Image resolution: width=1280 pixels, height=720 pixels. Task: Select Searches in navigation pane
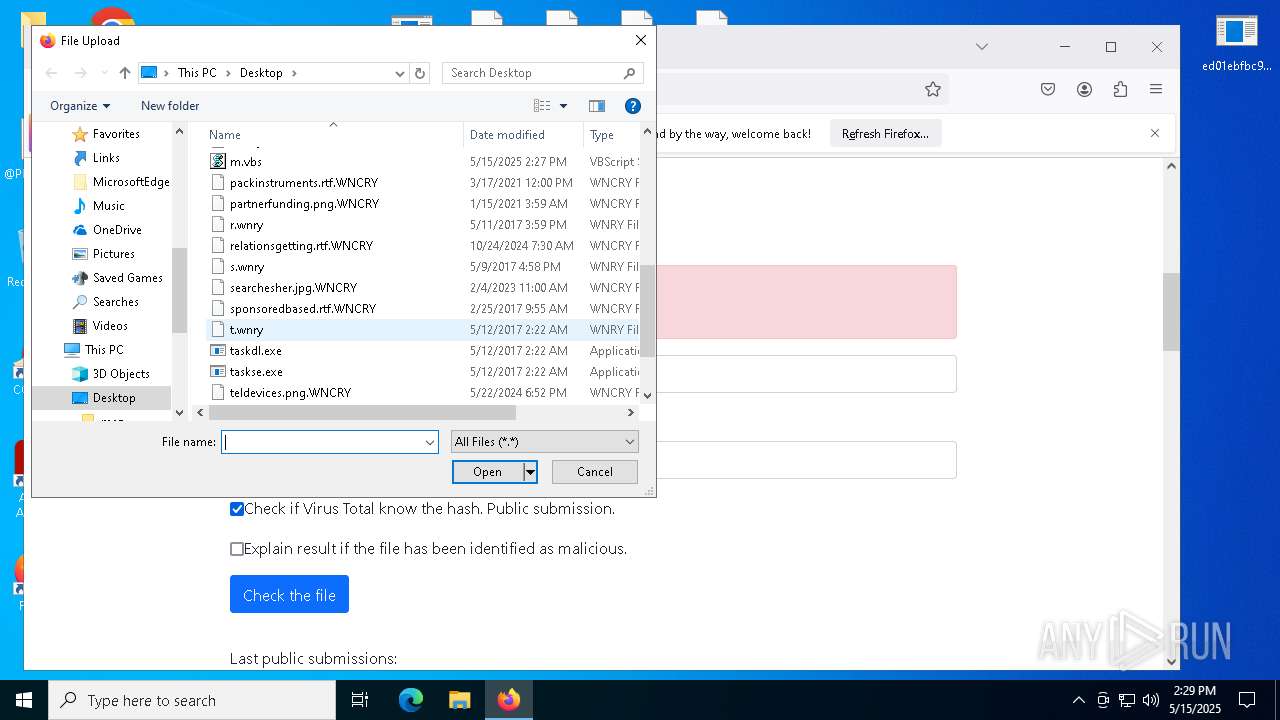tap(116, 302)
